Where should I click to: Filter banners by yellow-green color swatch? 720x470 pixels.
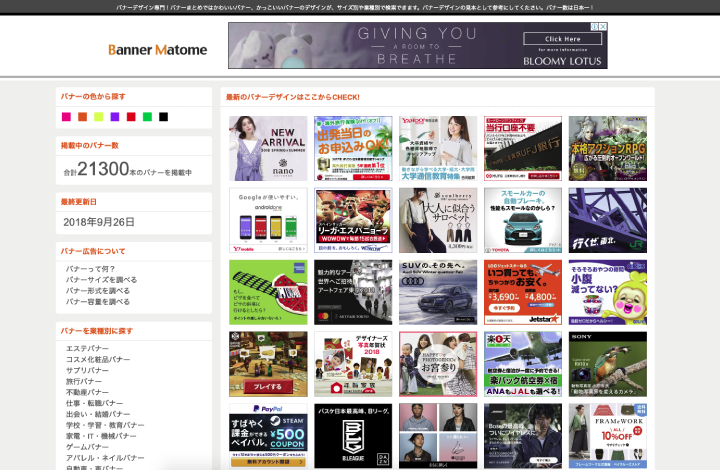[x=99, y=117]
